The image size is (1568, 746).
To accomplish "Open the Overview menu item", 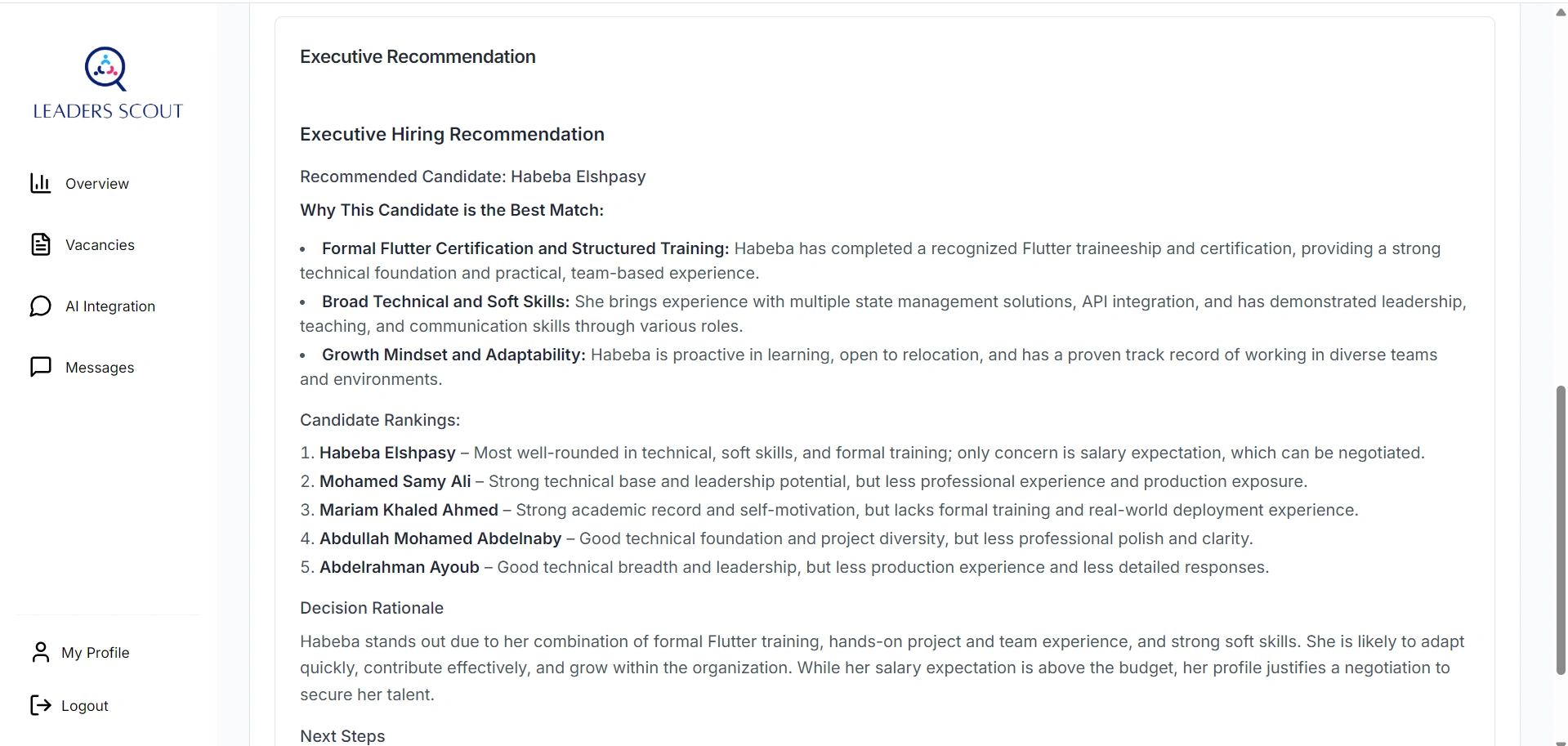I will (x=97, y=184).
